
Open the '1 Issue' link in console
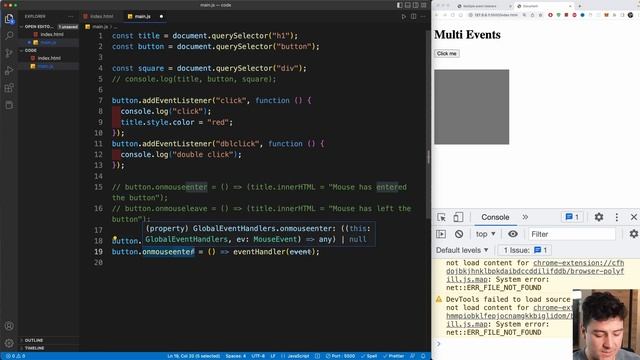point(524,250)
